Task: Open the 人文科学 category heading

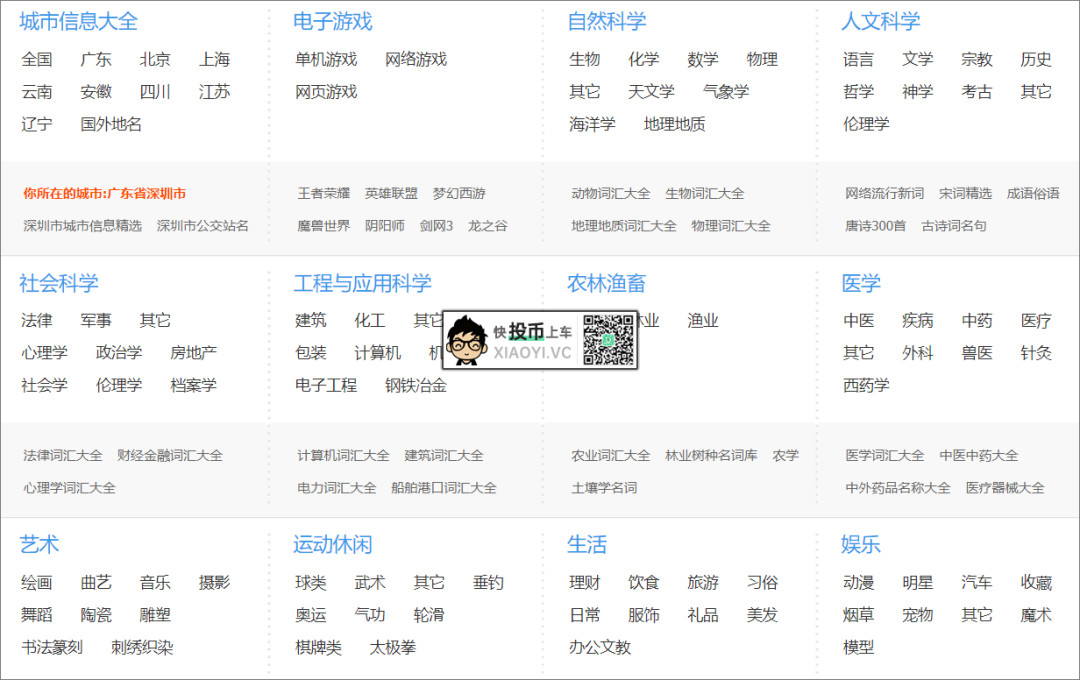Action: click(x=880, y=21)
